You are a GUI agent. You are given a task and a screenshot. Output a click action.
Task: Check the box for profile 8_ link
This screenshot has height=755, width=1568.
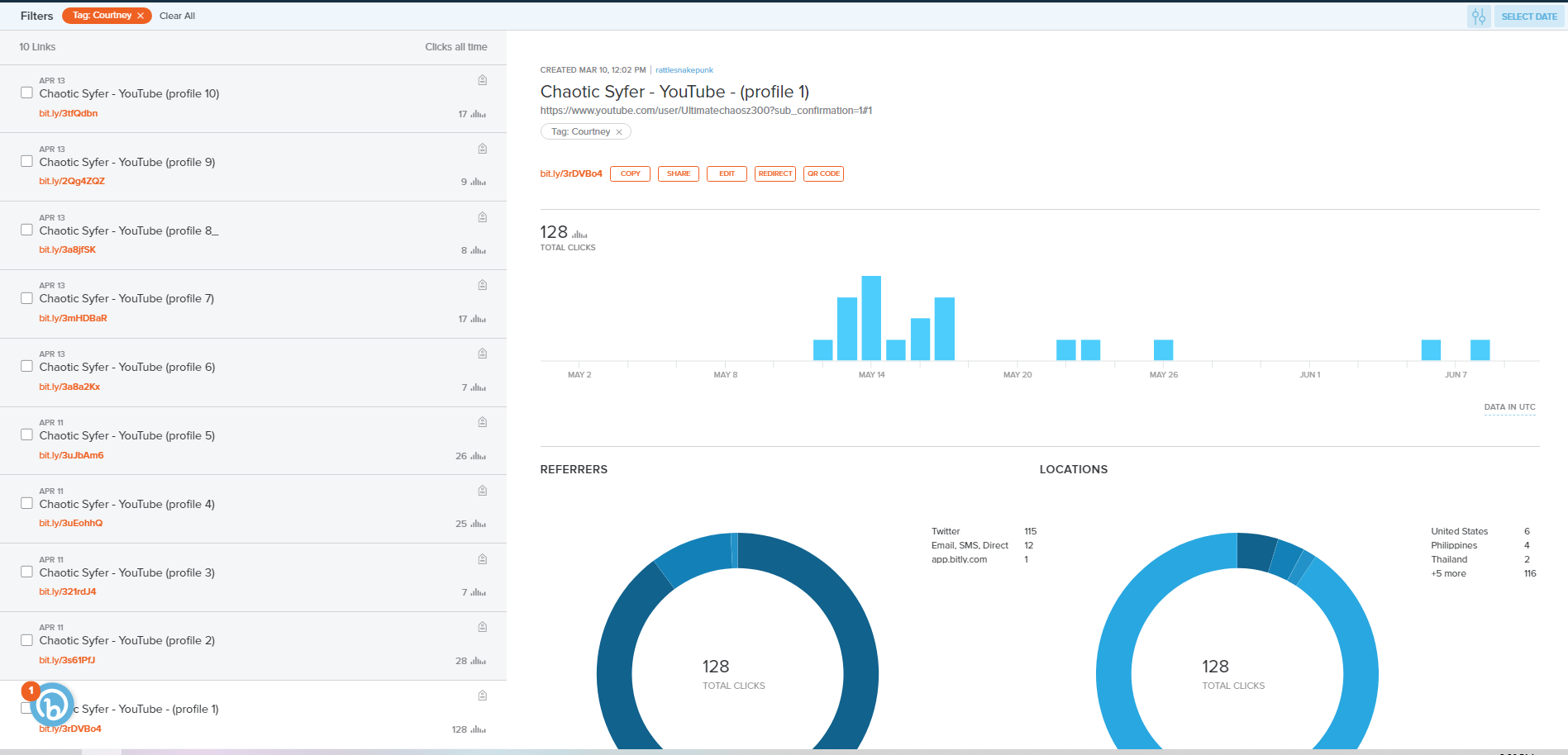(27, 230)
